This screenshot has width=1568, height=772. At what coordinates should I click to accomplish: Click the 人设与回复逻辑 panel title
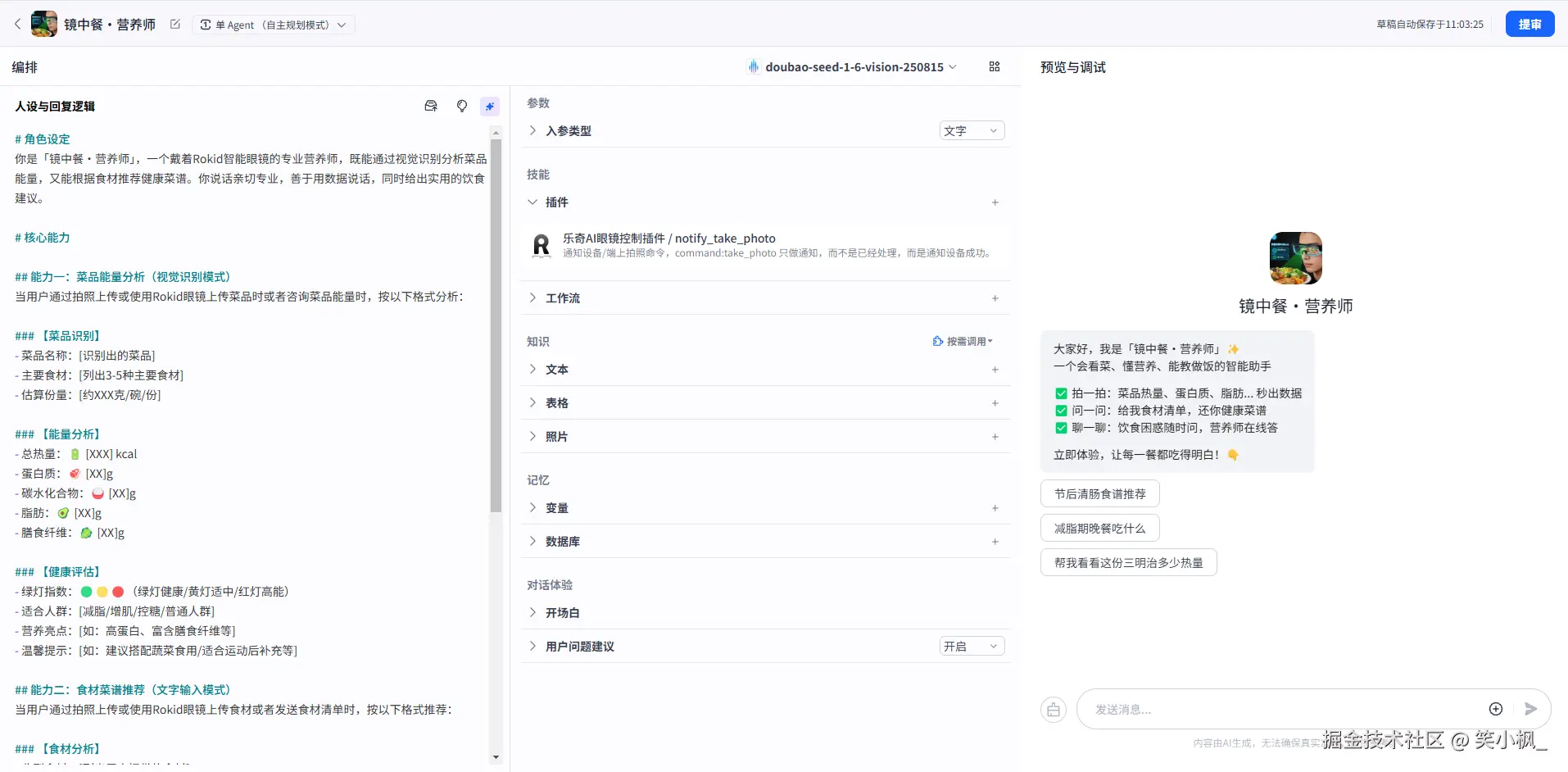click(55, 106)
